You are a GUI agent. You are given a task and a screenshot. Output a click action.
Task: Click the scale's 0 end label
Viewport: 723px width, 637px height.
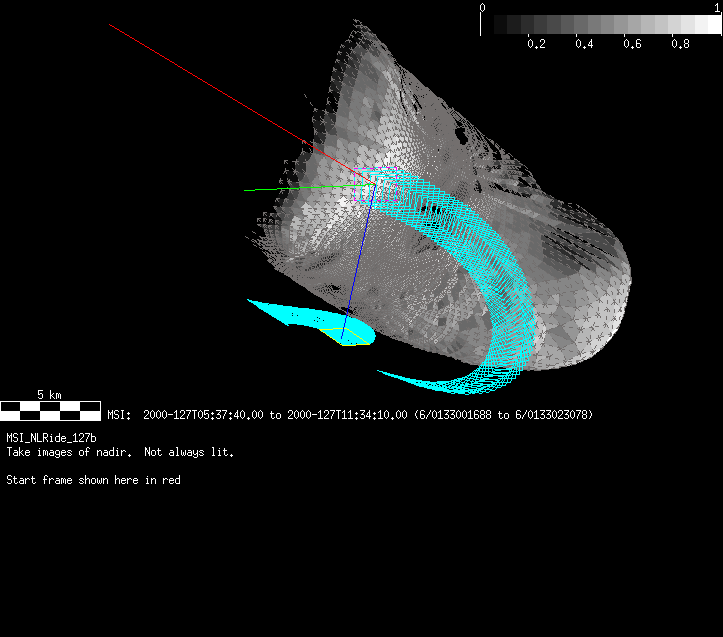coord(482,7)
